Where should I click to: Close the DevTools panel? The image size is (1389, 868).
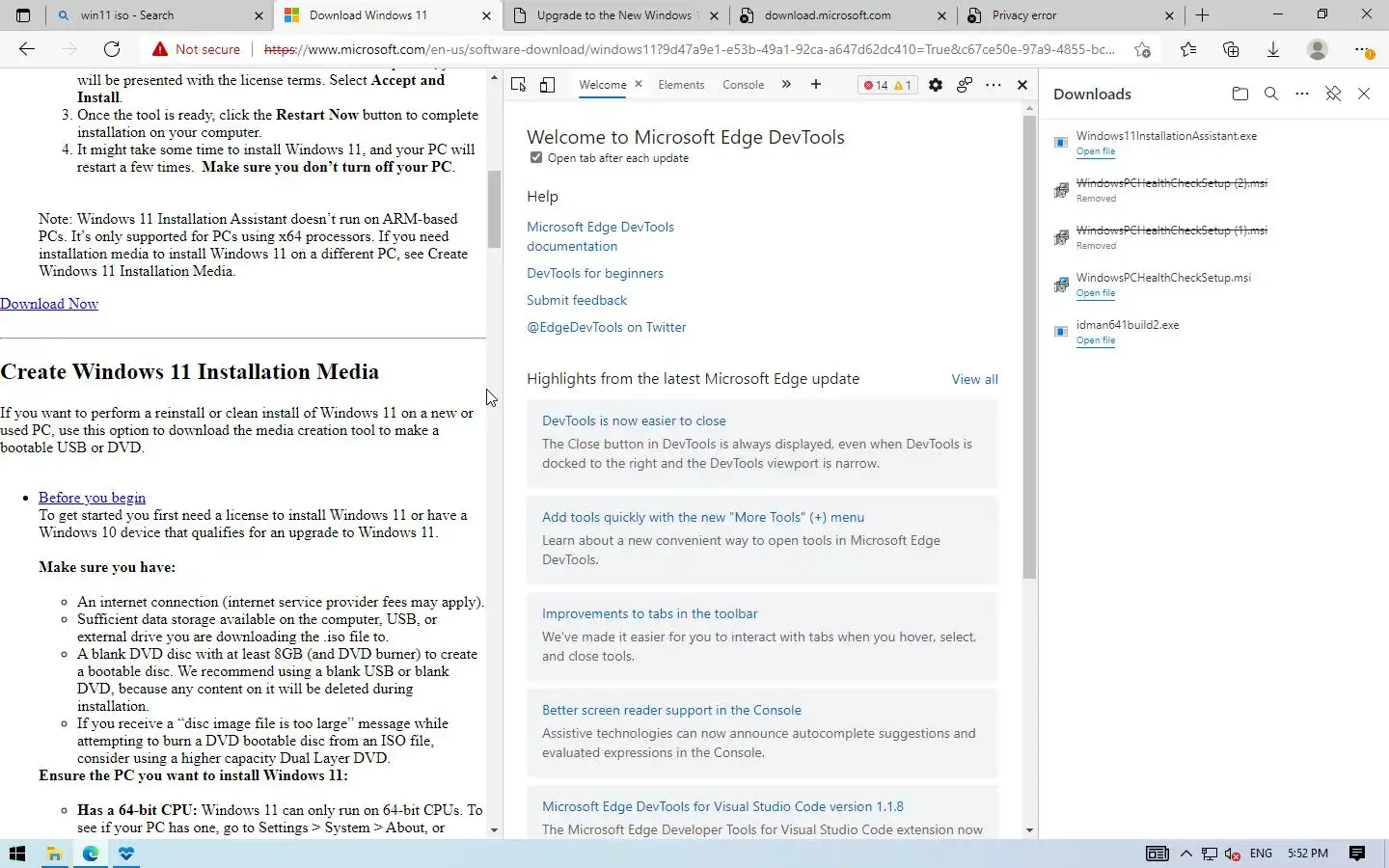pos(1022,85)
